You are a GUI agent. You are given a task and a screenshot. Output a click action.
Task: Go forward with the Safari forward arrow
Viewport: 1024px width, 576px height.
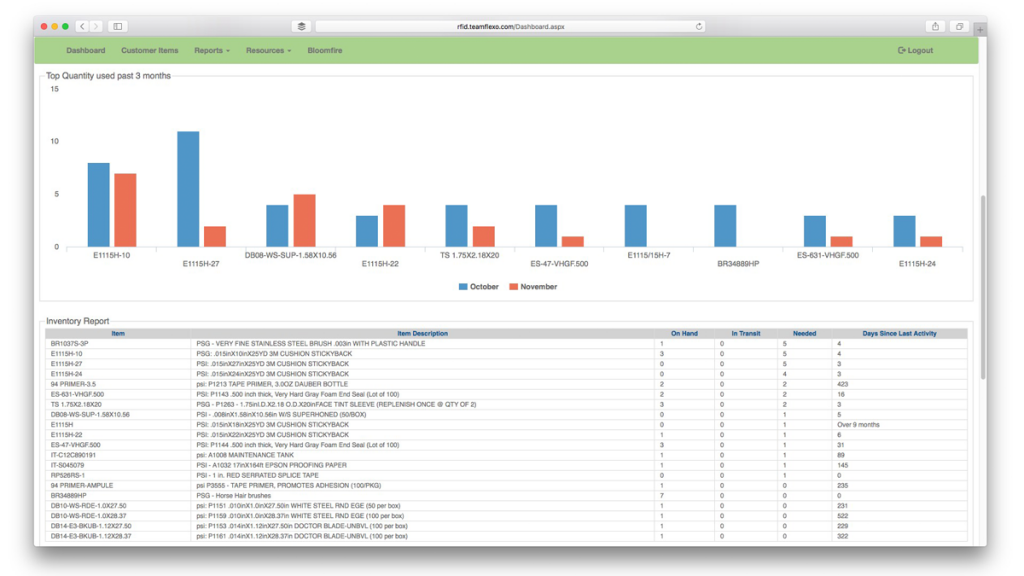96,26
